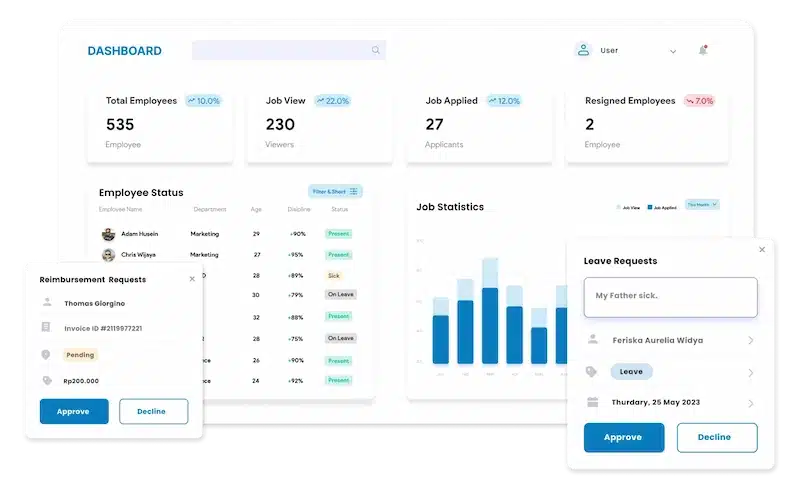Click the invoice document icon in Reimbursement Requests

point(46,328)
